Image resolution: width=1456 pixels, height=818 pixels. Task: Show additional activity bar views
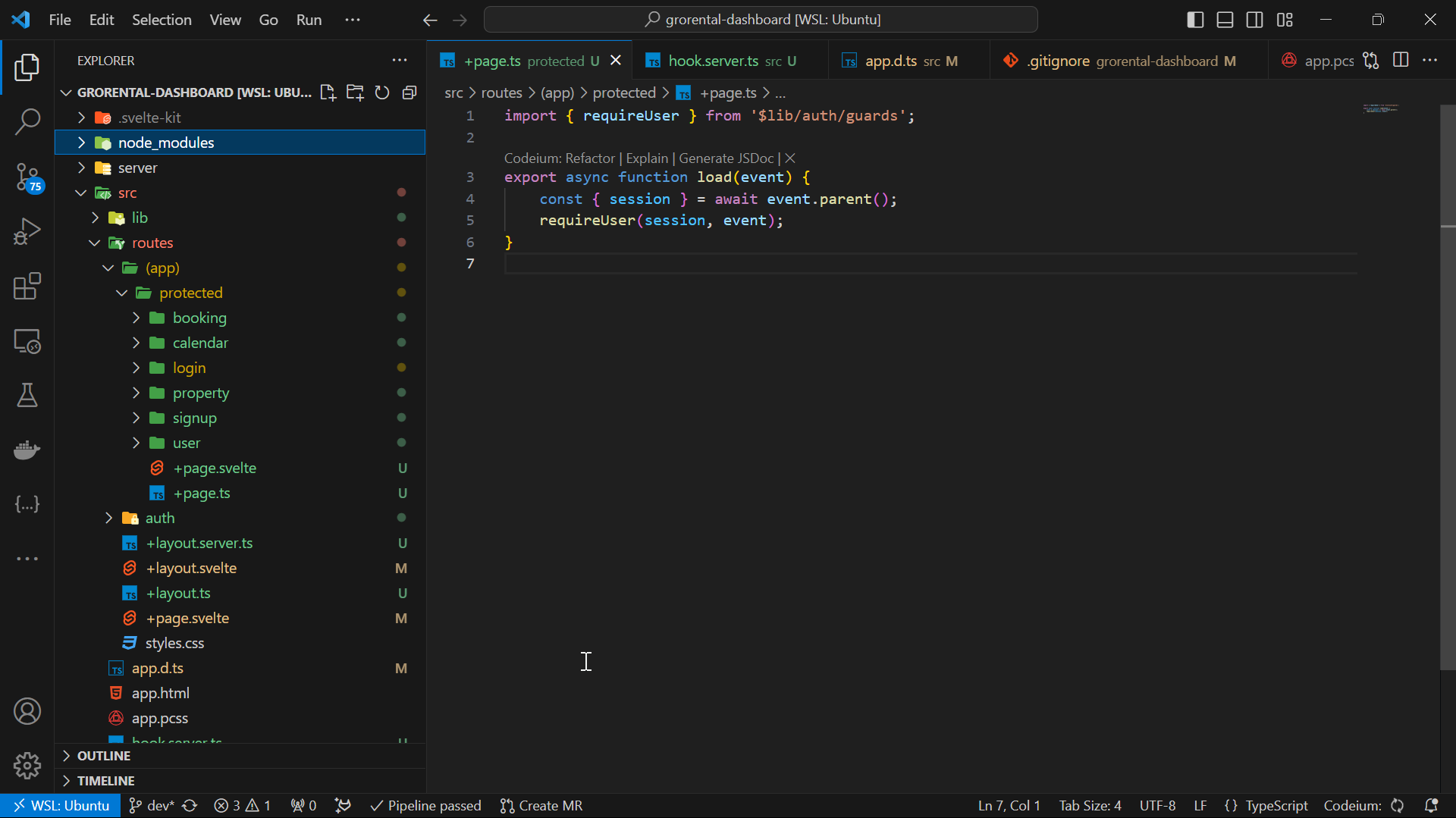[27, 559]
